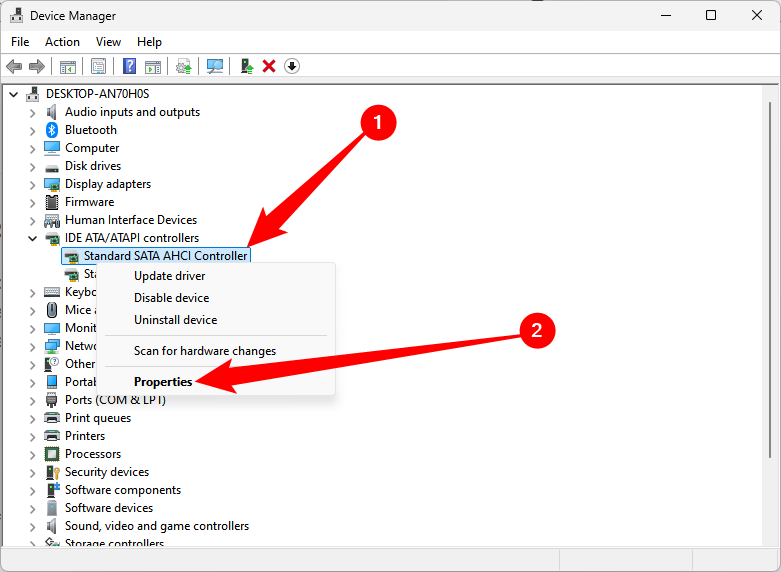Viewport: 781px width, 572px height.
Task: Choose Disable device from context menu
Action: [x=216, y=298]
